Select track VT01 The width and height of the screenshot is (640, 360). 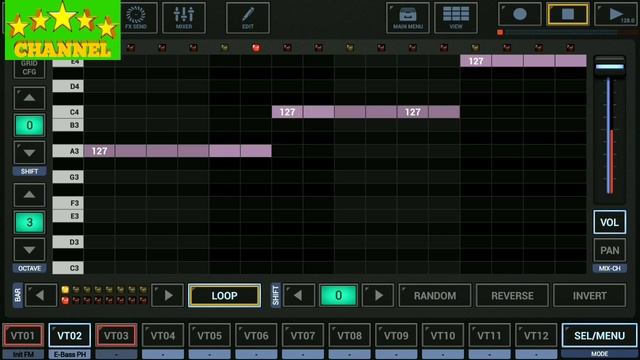point(23,336)
